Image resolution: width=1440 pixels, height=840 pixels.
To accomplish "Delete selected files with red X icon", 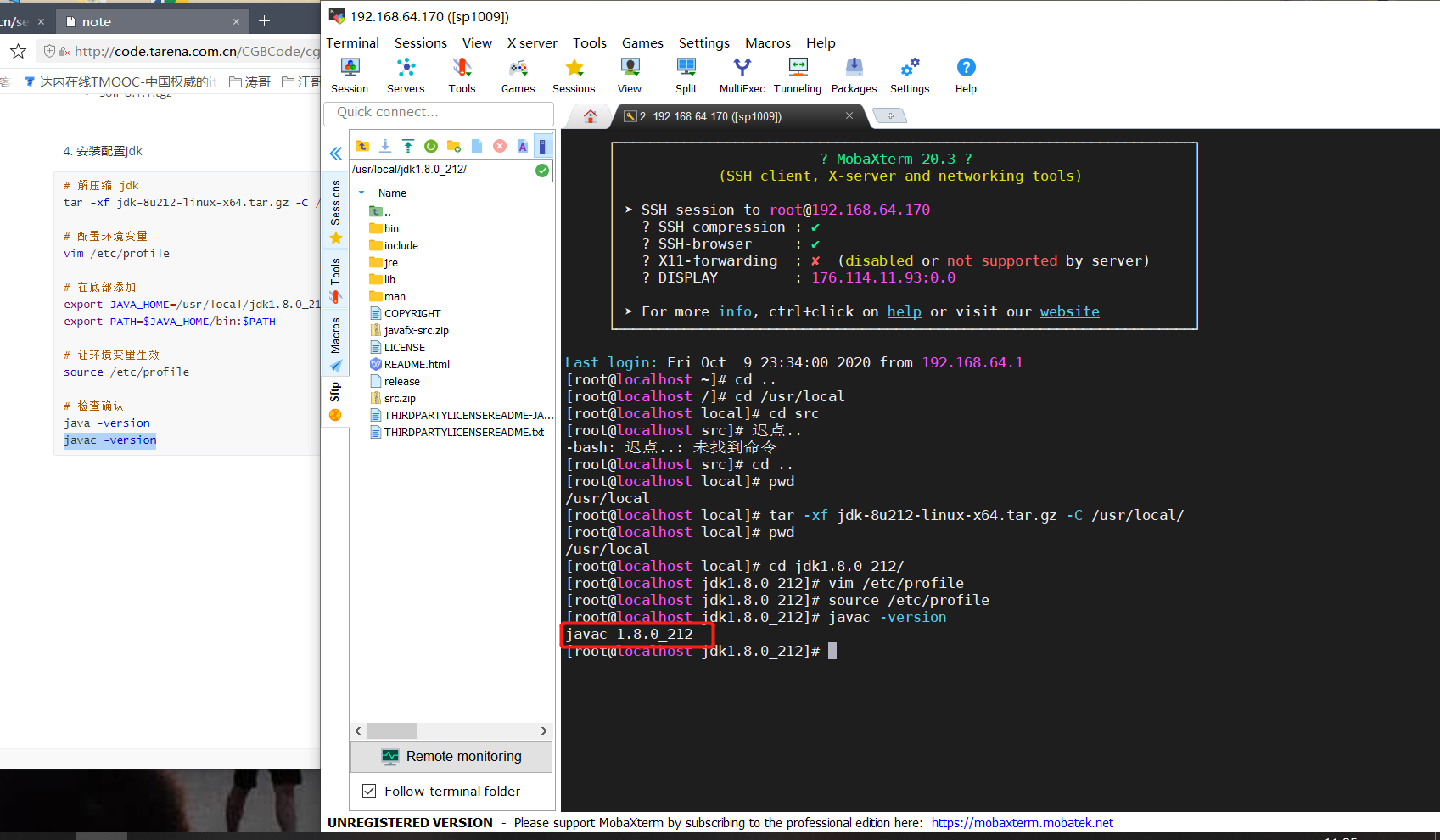I will 500,146.
